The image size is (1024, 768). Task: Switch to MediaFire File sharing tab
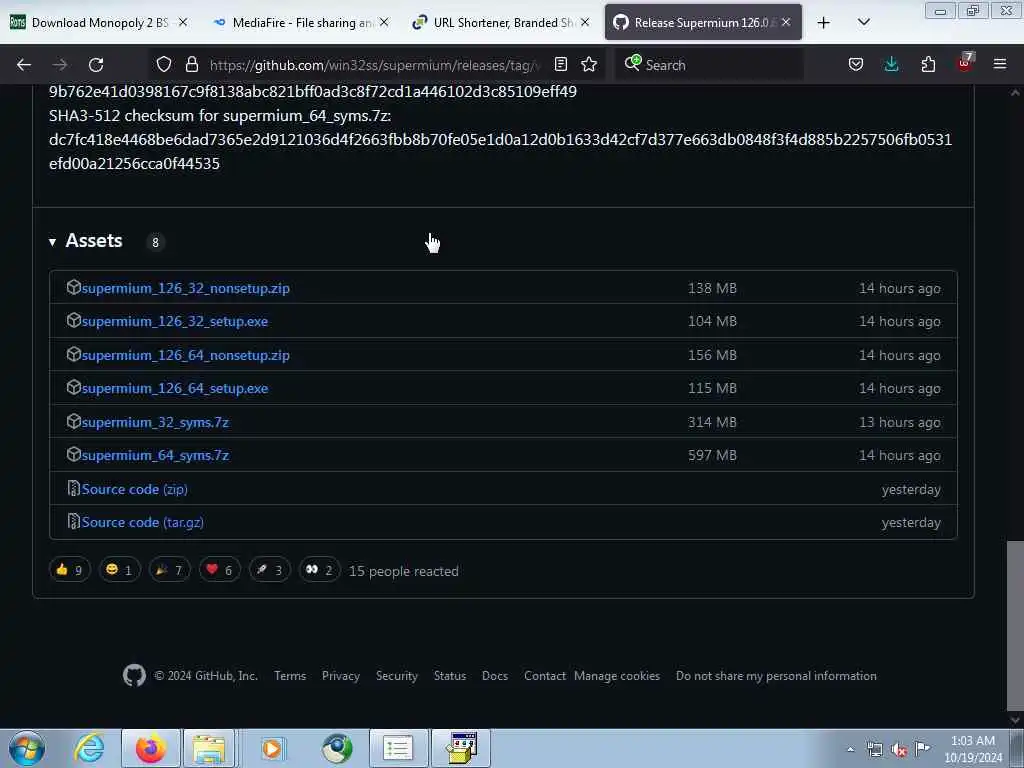[x=300, y=23]
